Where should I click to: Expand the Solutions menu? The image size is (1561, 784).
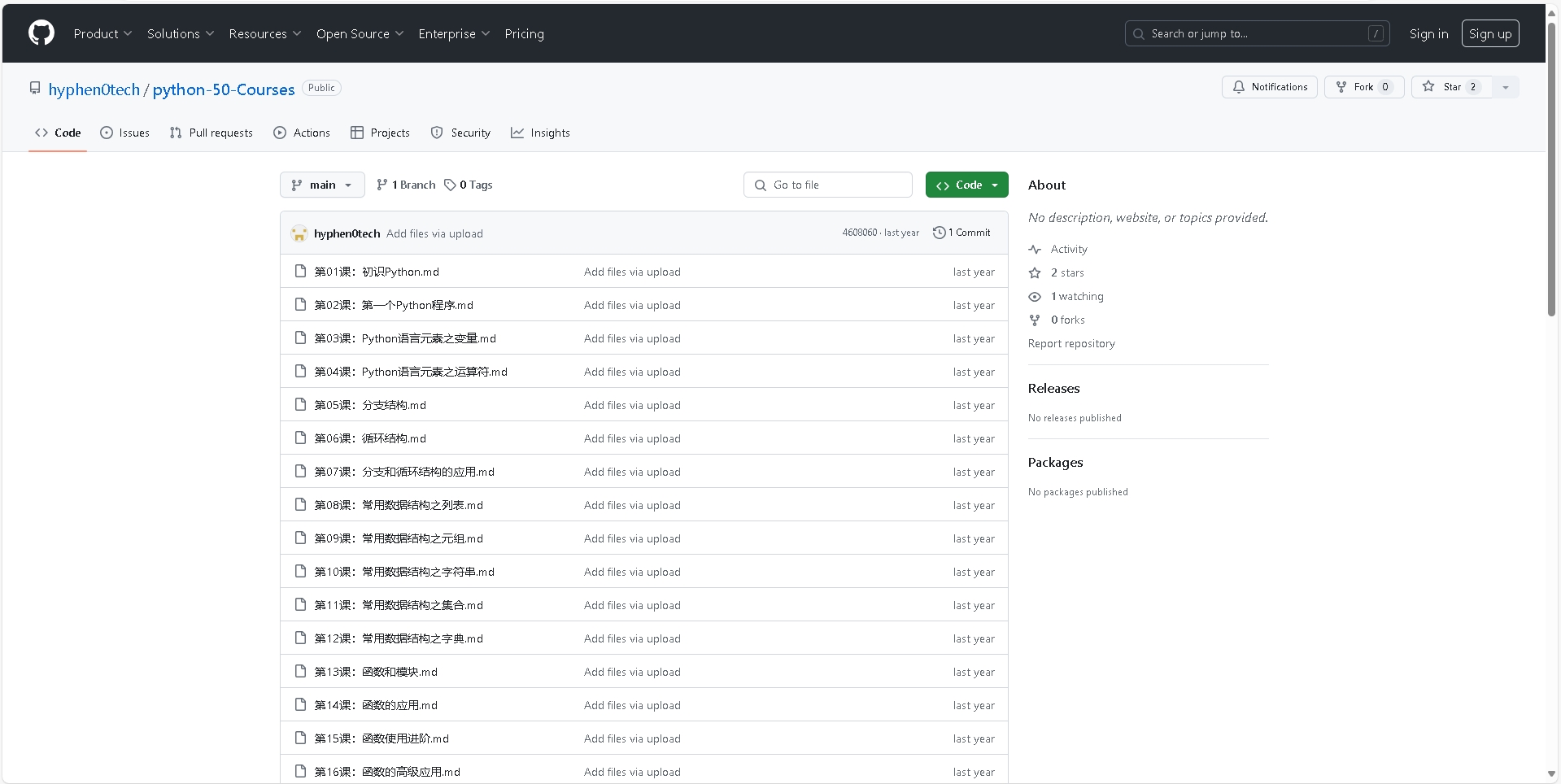181,33
